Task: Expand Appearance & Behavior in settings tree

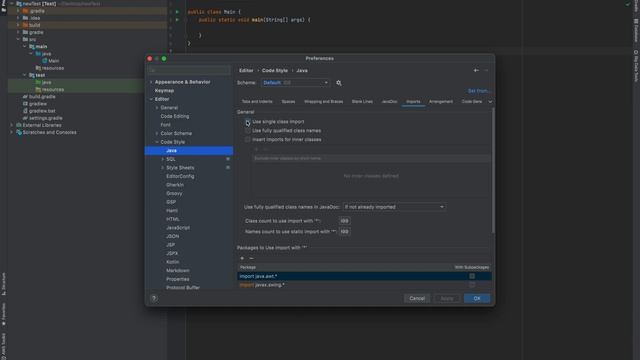Action: pos(151,82)
